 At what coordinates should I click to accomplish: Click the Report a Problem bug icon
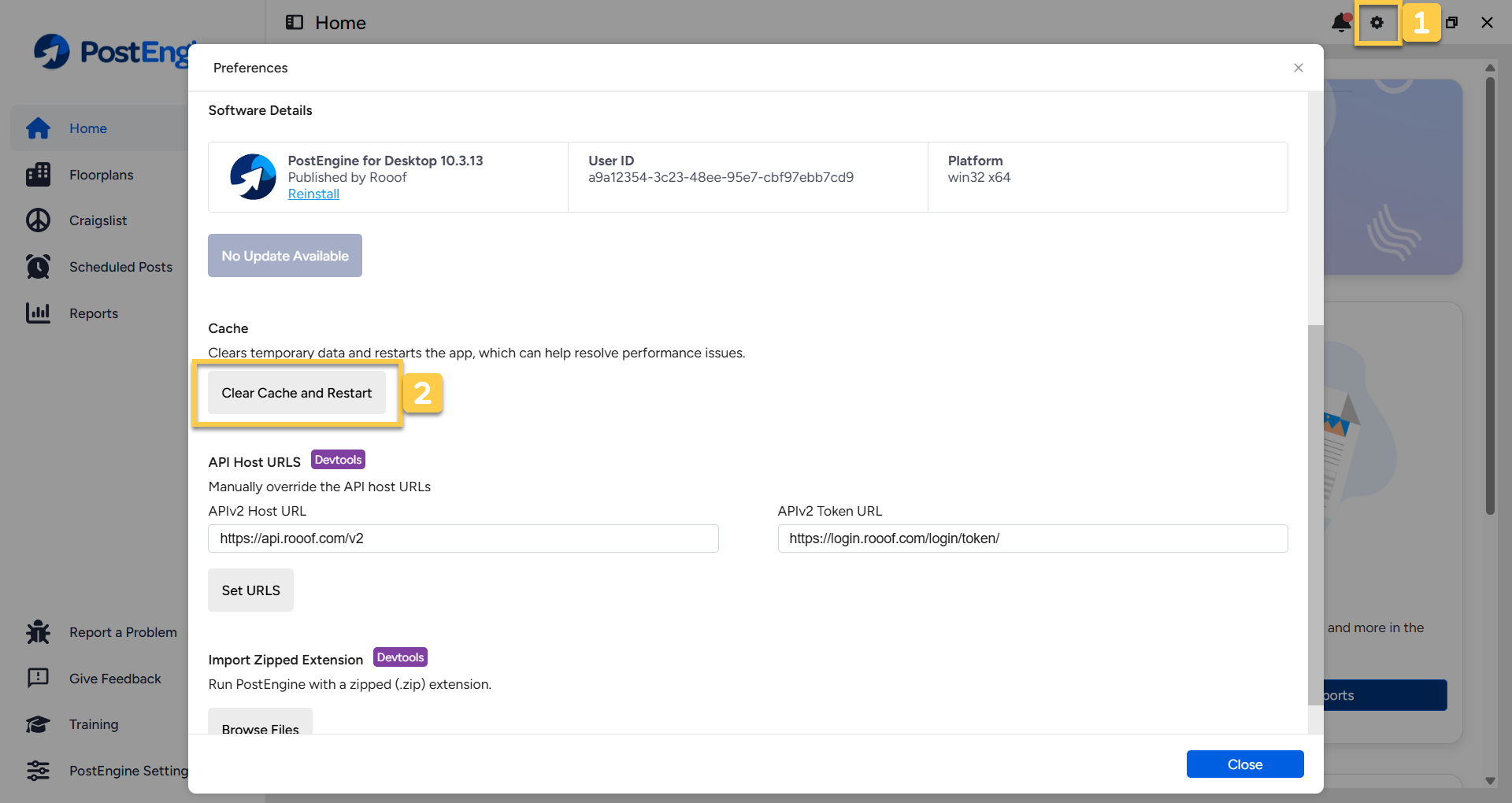[38, 632]
